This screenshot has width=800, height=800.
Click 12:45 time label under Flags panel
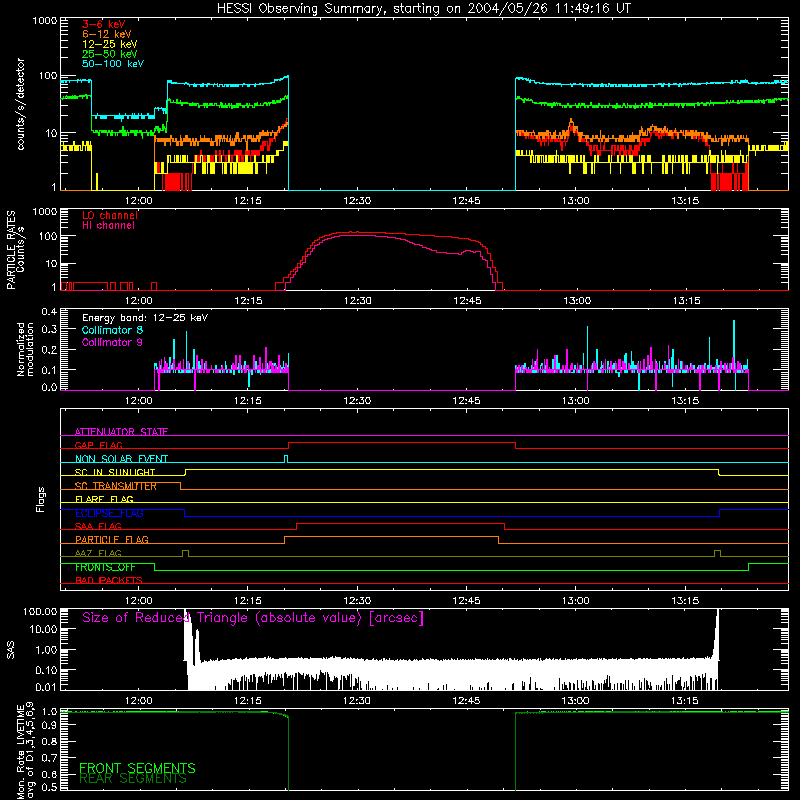[x=466, y=601]
